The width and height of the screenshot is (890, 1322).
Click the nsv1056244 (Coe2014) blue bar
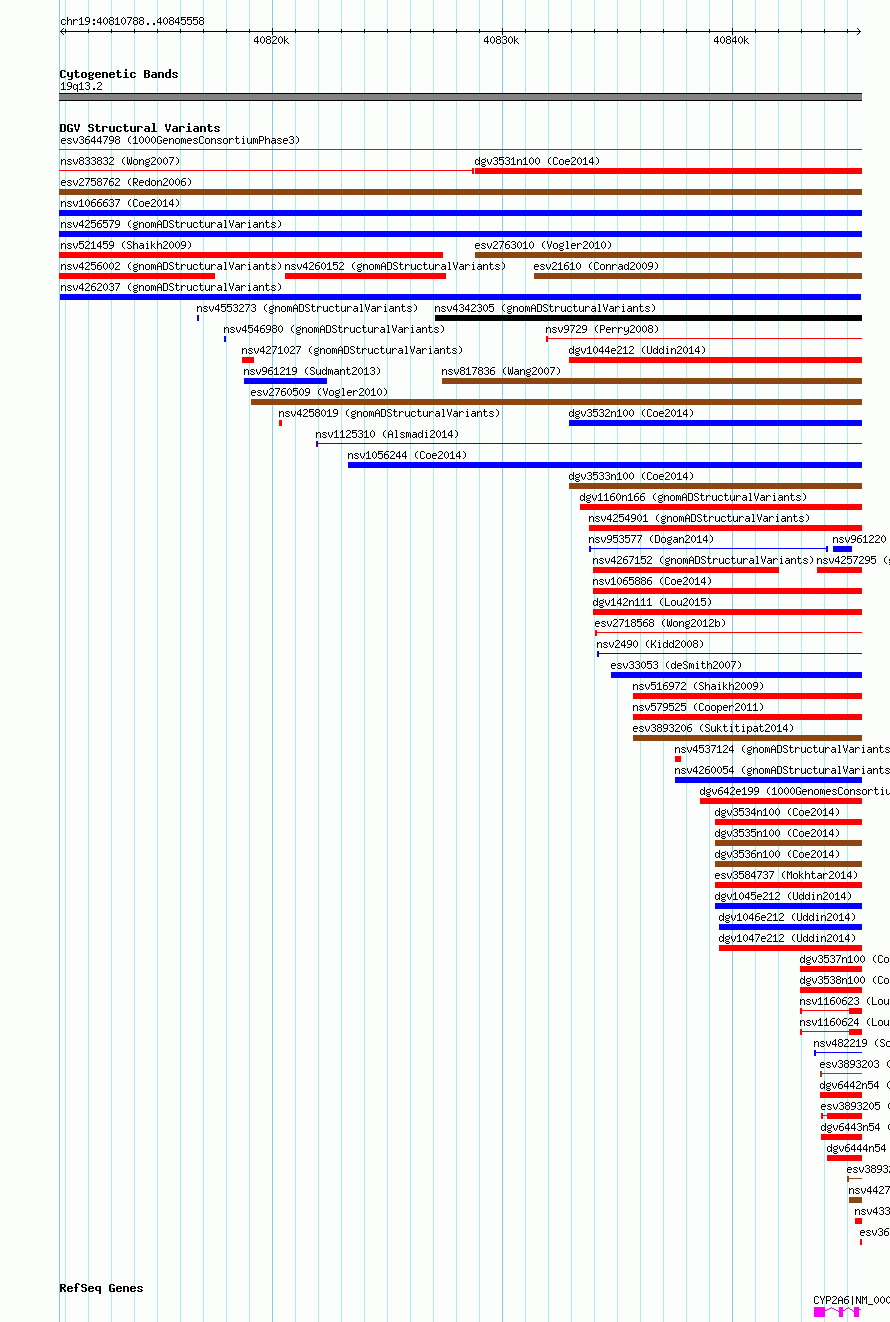[x=605, y=465]
